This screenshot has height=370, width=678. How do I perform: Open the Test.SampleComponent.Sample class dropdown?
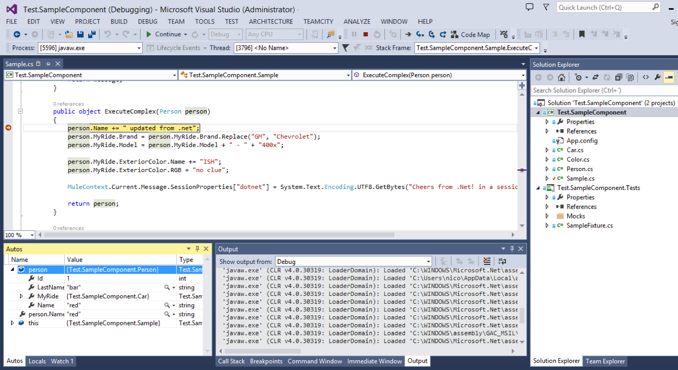[265, 75]
